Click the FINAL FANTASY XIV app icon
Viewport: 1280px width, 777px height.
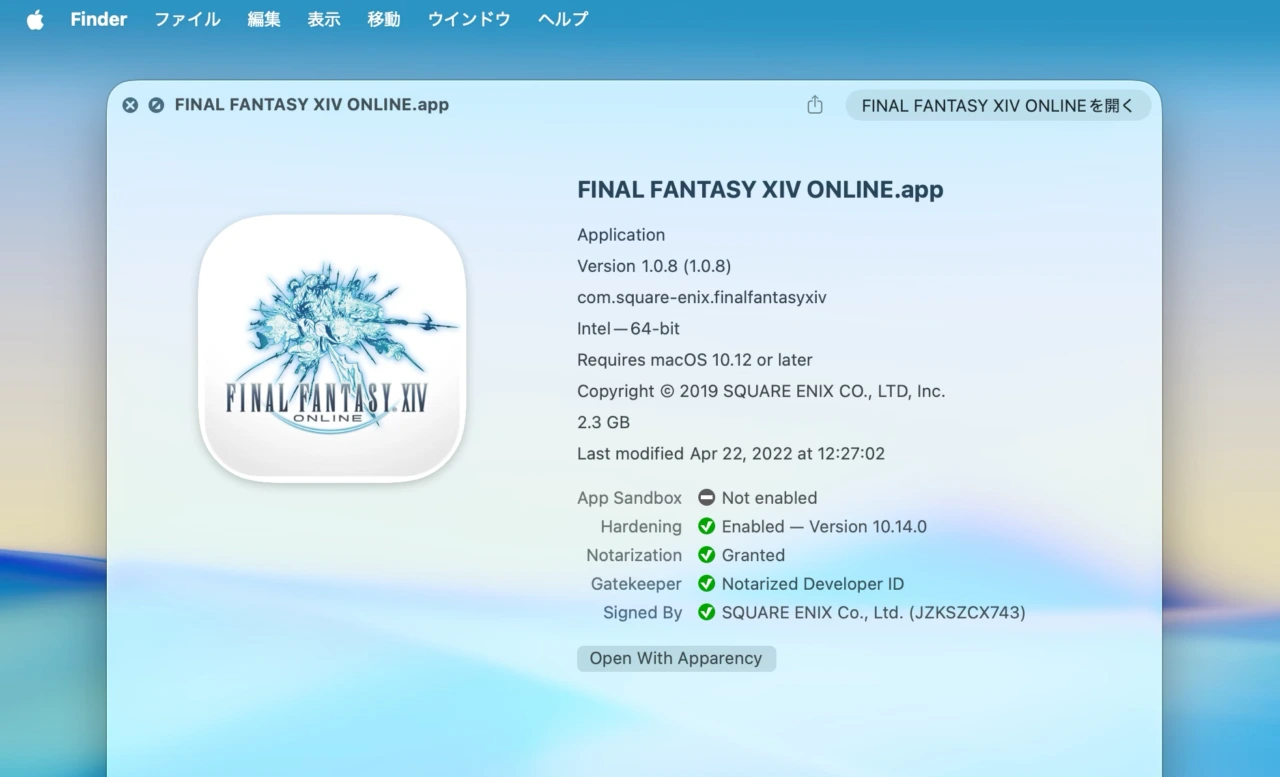[x=332, y=345]
